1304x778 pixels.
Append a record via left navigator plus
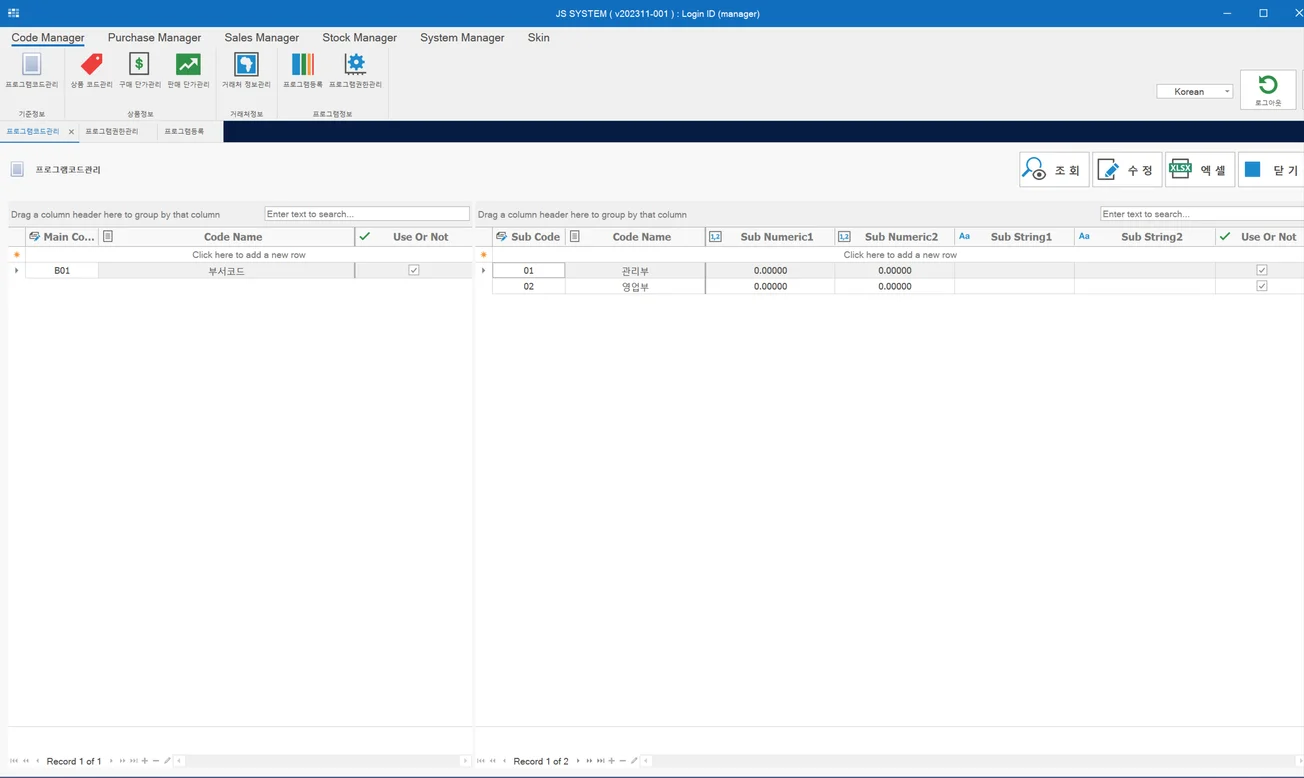point(145,761)
